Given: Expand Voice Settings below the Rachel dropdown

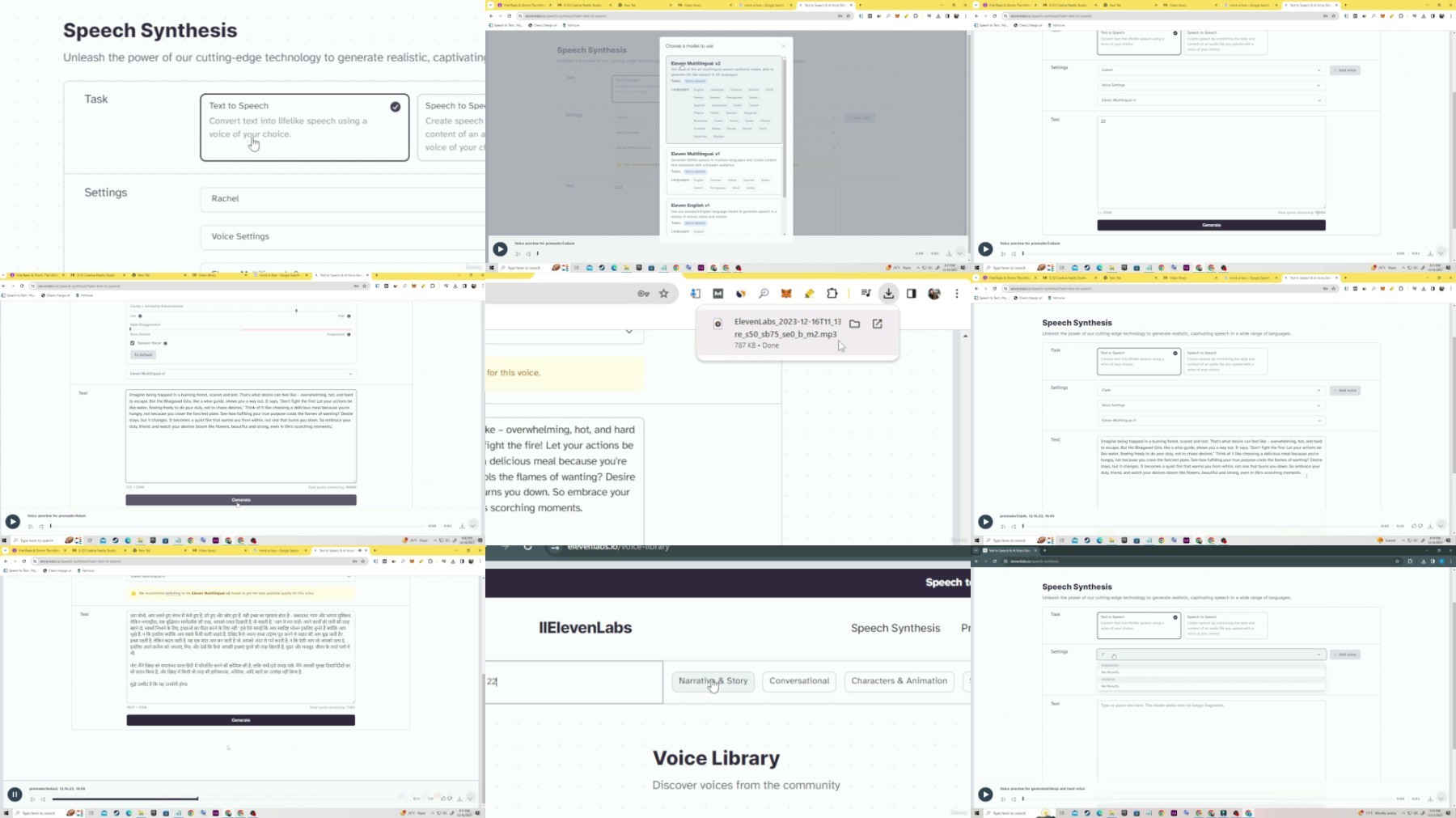Looking at the screenshot, I should point(343,236).
